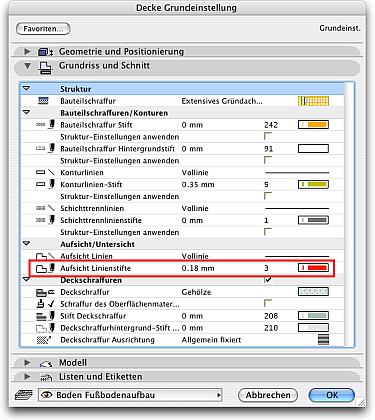Open the Favoriten dialog

click(x=43, y=29)
